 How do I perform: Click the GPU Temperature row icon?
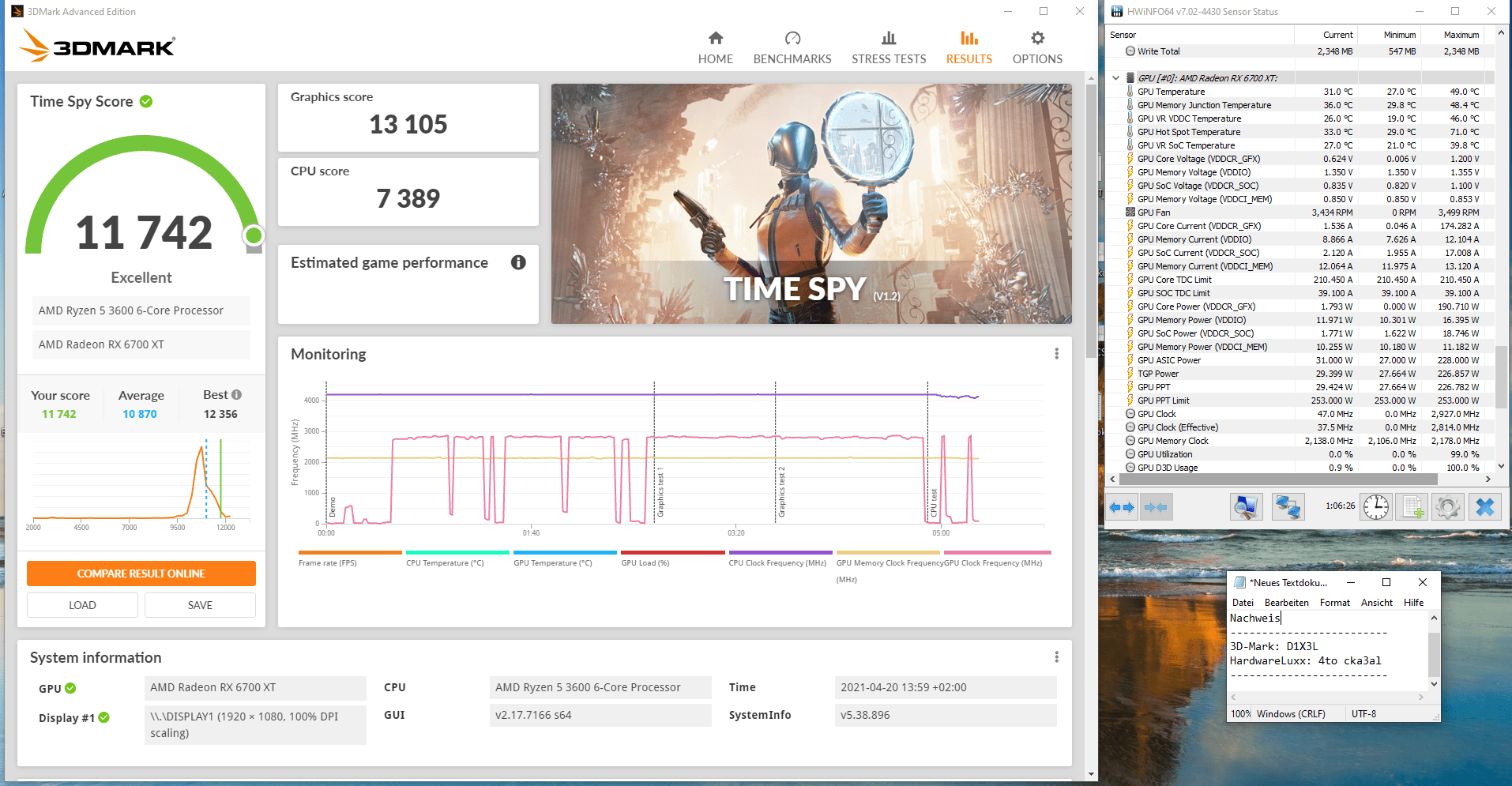pyautogui.click(x=1130, y=92)
